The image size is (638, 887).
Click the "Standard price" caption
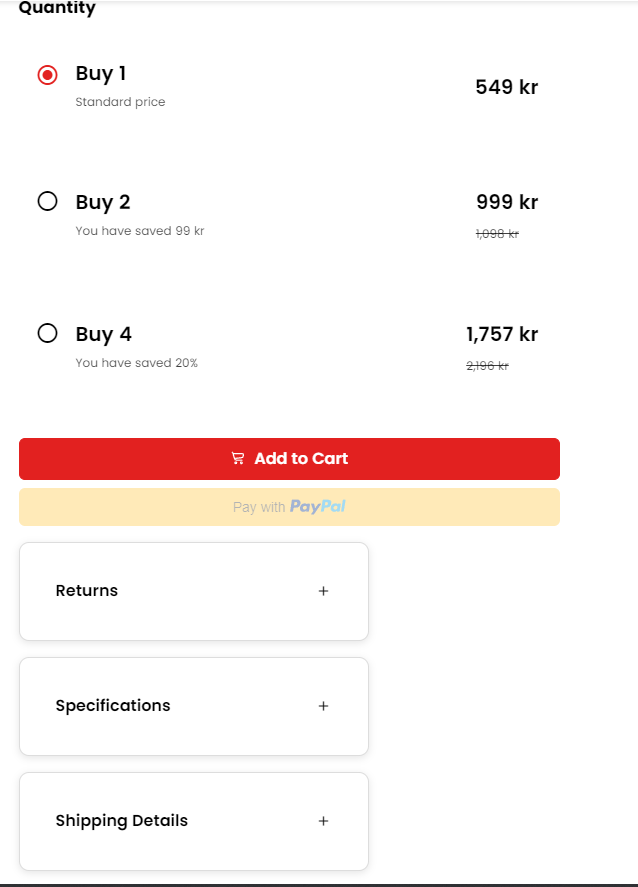pos(120,102)
